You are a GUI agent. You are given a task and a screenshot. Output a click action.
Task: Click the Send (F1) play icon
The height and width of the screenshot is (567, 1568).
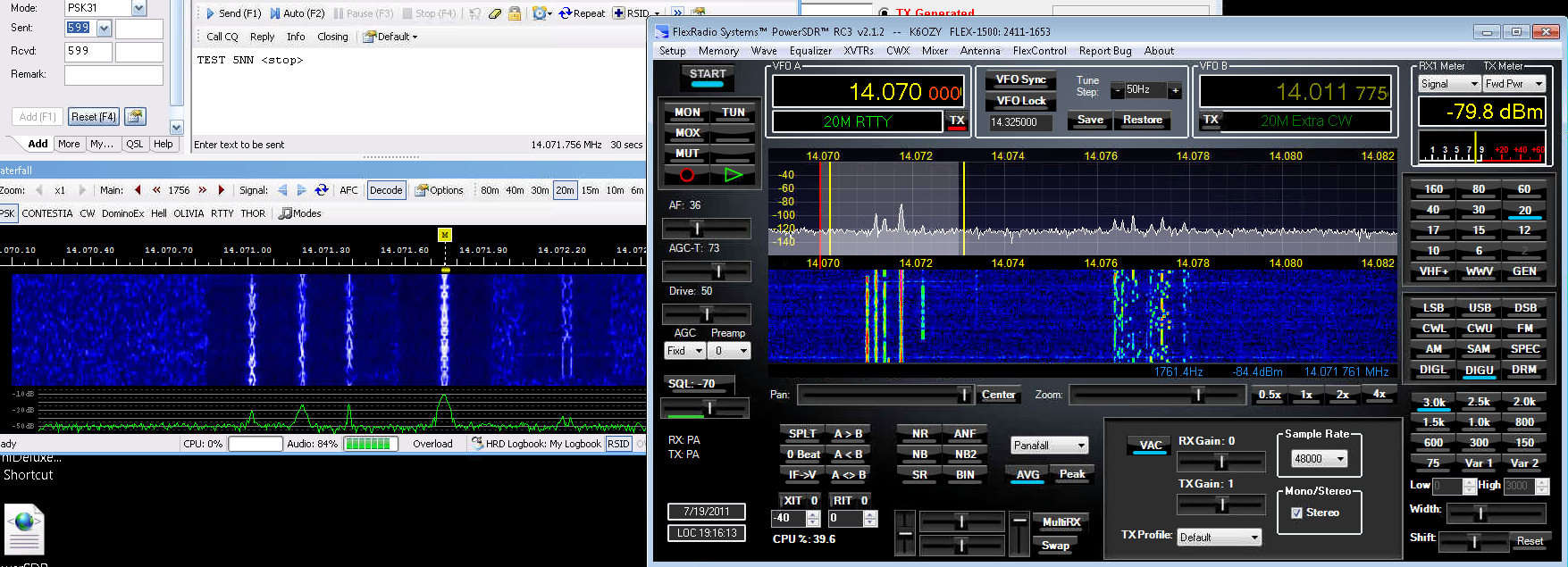tap(210, 13)
